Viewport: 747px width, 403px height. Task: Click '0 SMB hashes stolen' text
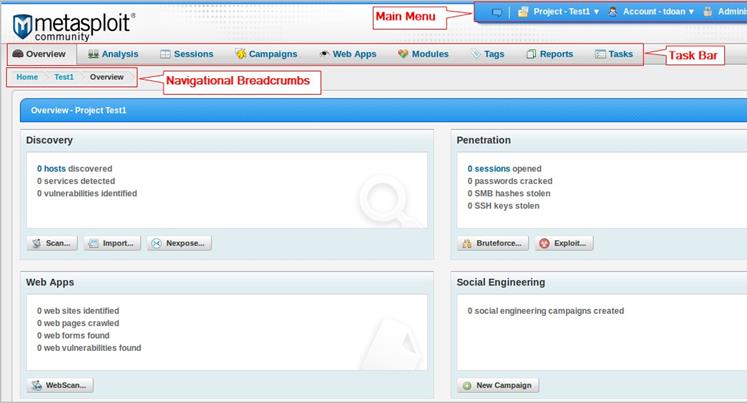[x=509, y=193]
